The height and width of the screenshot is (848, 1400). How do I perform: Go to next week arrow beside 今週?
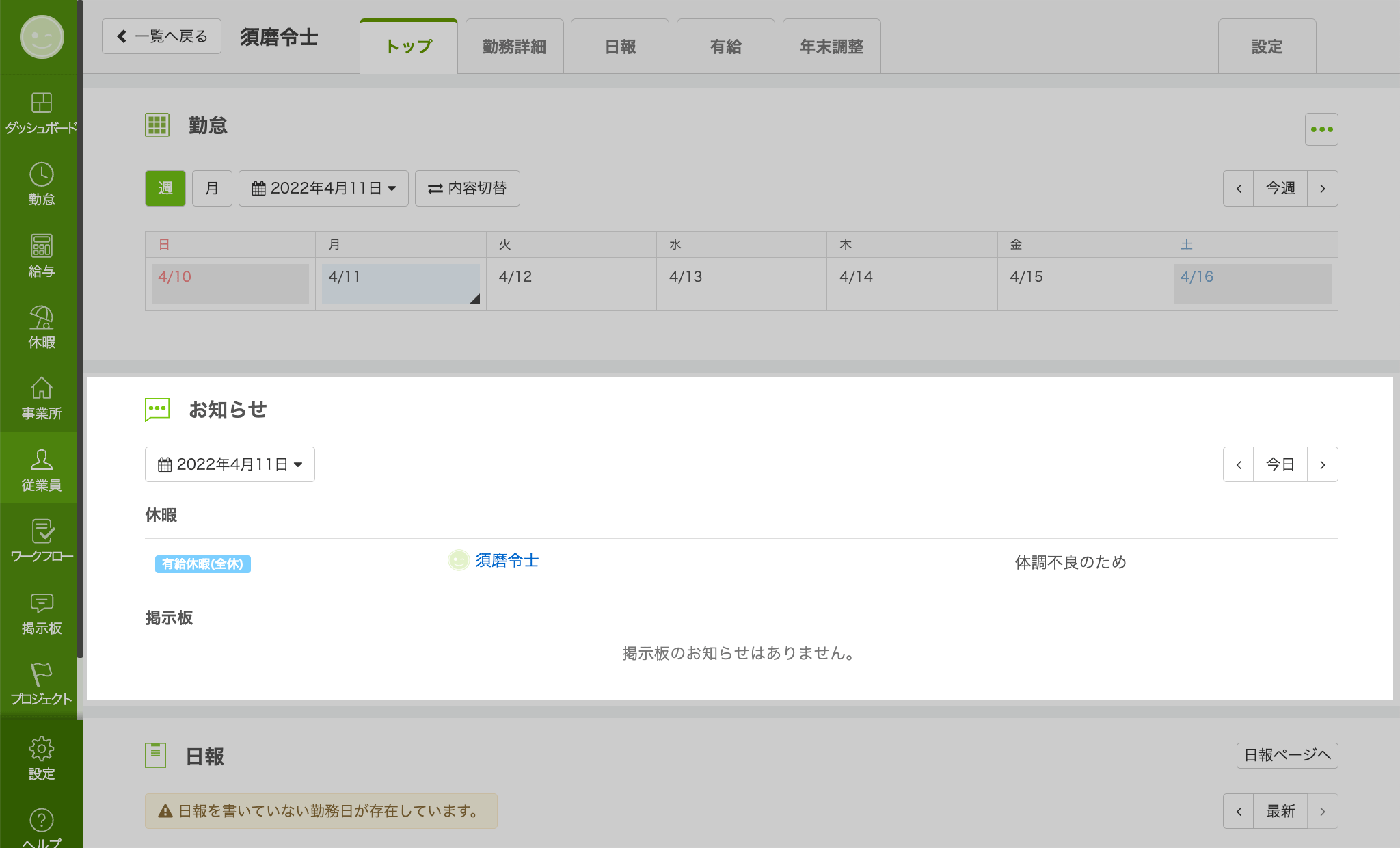[x=1322, y=189]
